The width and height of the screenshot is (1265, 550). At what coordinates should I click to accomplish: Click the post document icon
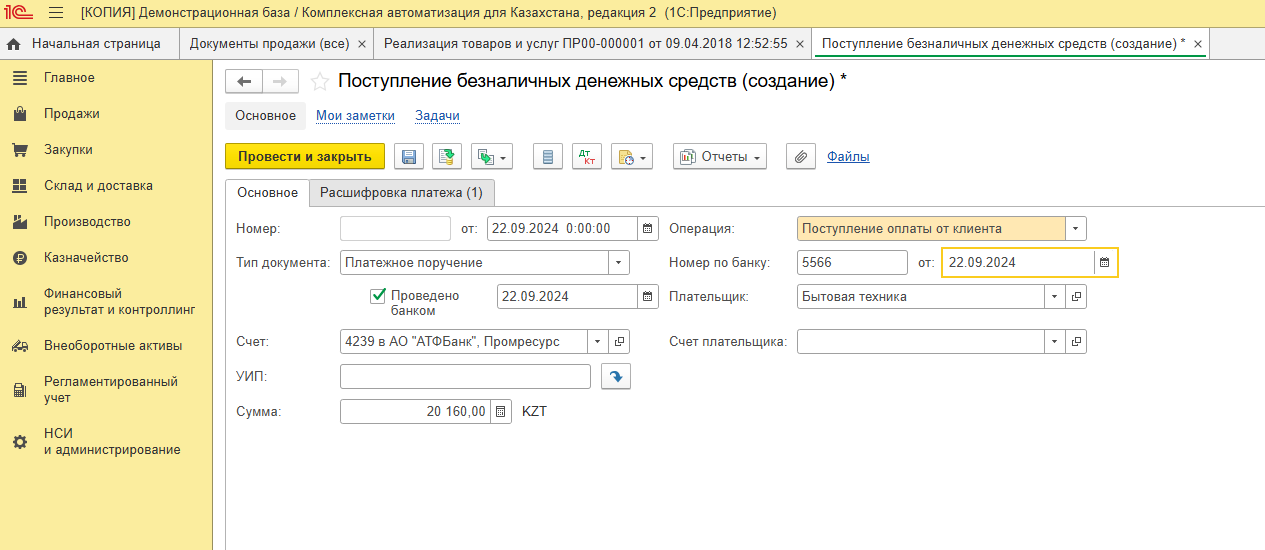click(x=446, y=157)
